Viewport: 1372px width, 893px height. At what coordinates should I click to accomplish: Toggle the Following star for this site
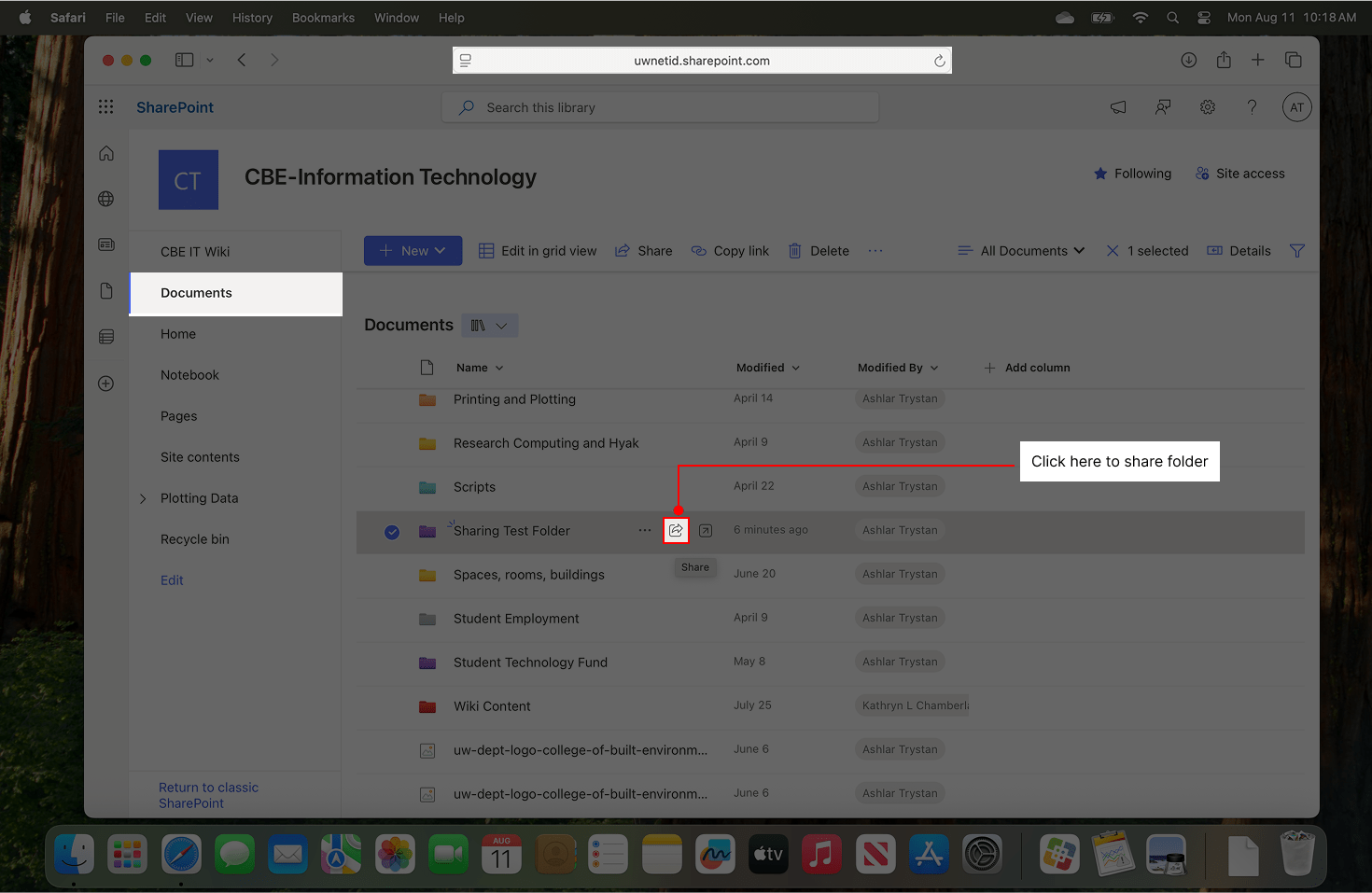1132,174
